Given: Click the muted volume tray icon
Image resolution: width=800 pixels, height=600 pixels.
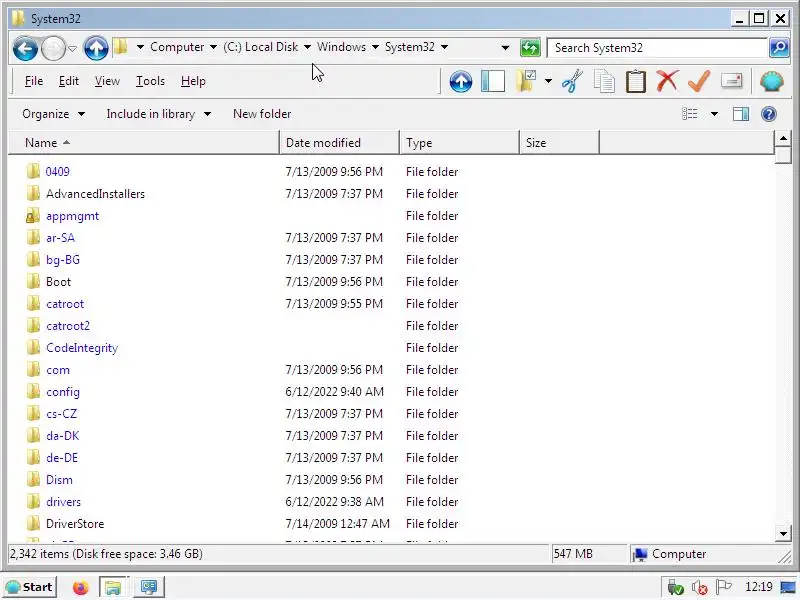Looking at the screenshot, I should 700,588.
